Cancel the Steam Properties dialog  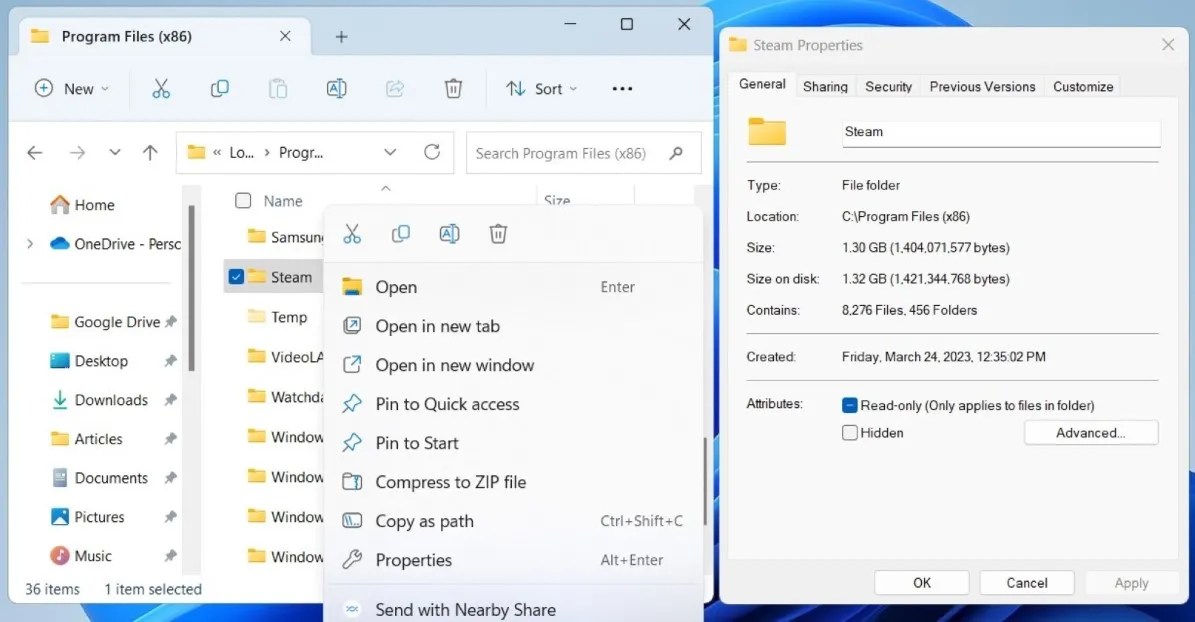tap(1026, 582)
